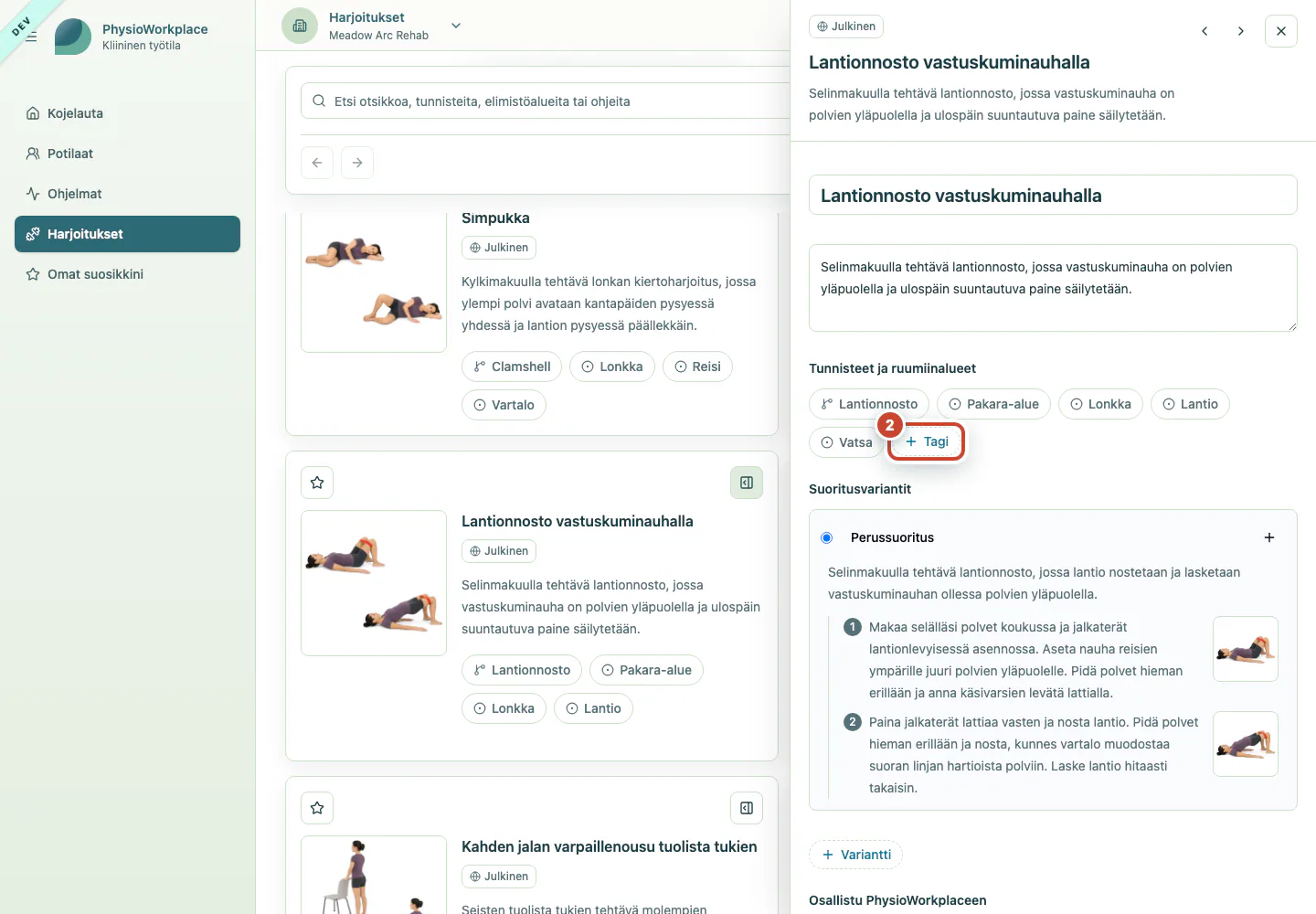Edit the exercise description textarea

[x=1053, y=288]
